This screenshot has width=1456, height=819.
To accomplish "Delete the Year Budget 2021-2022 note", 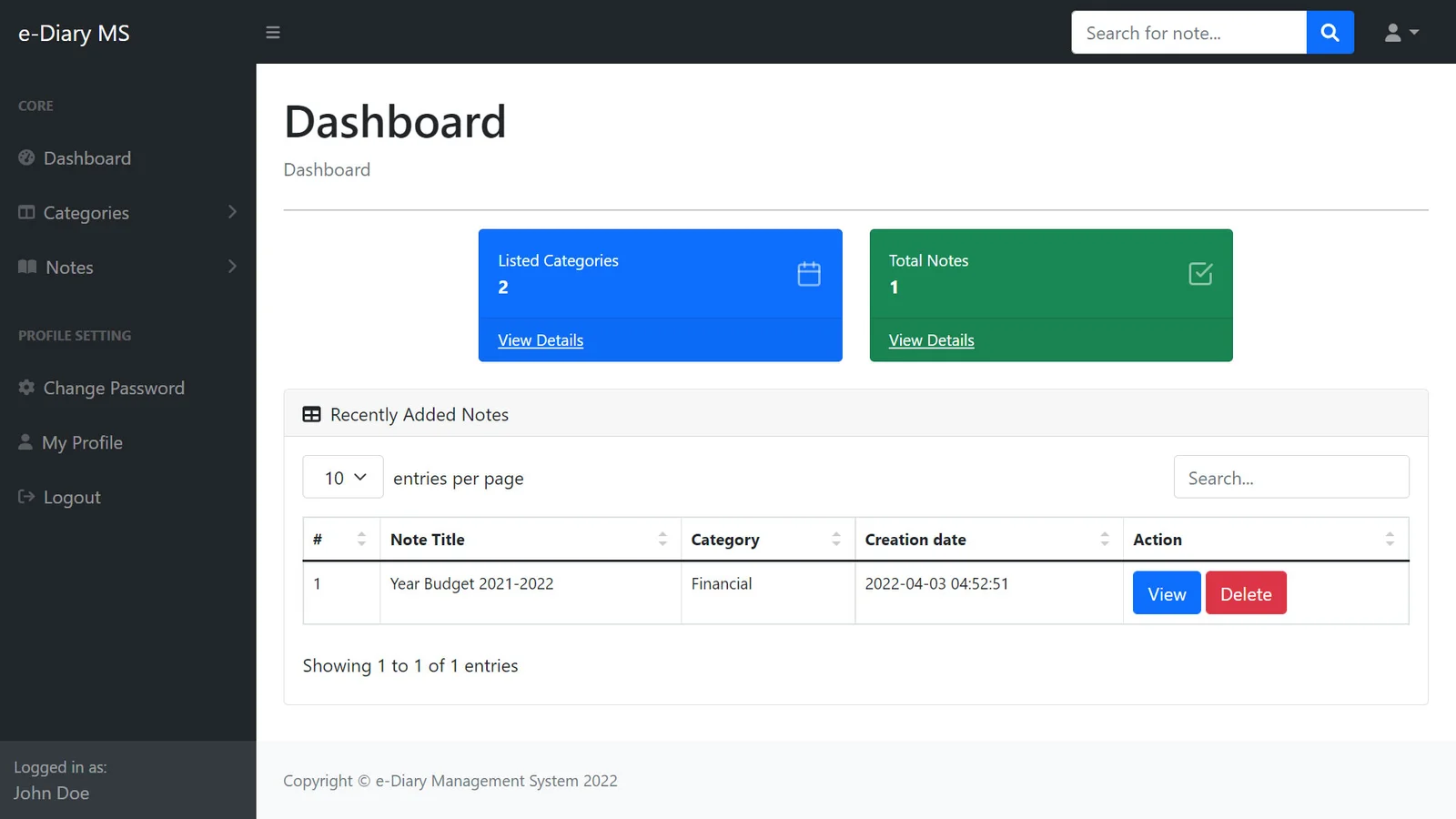I will (x=1246, y=593).
